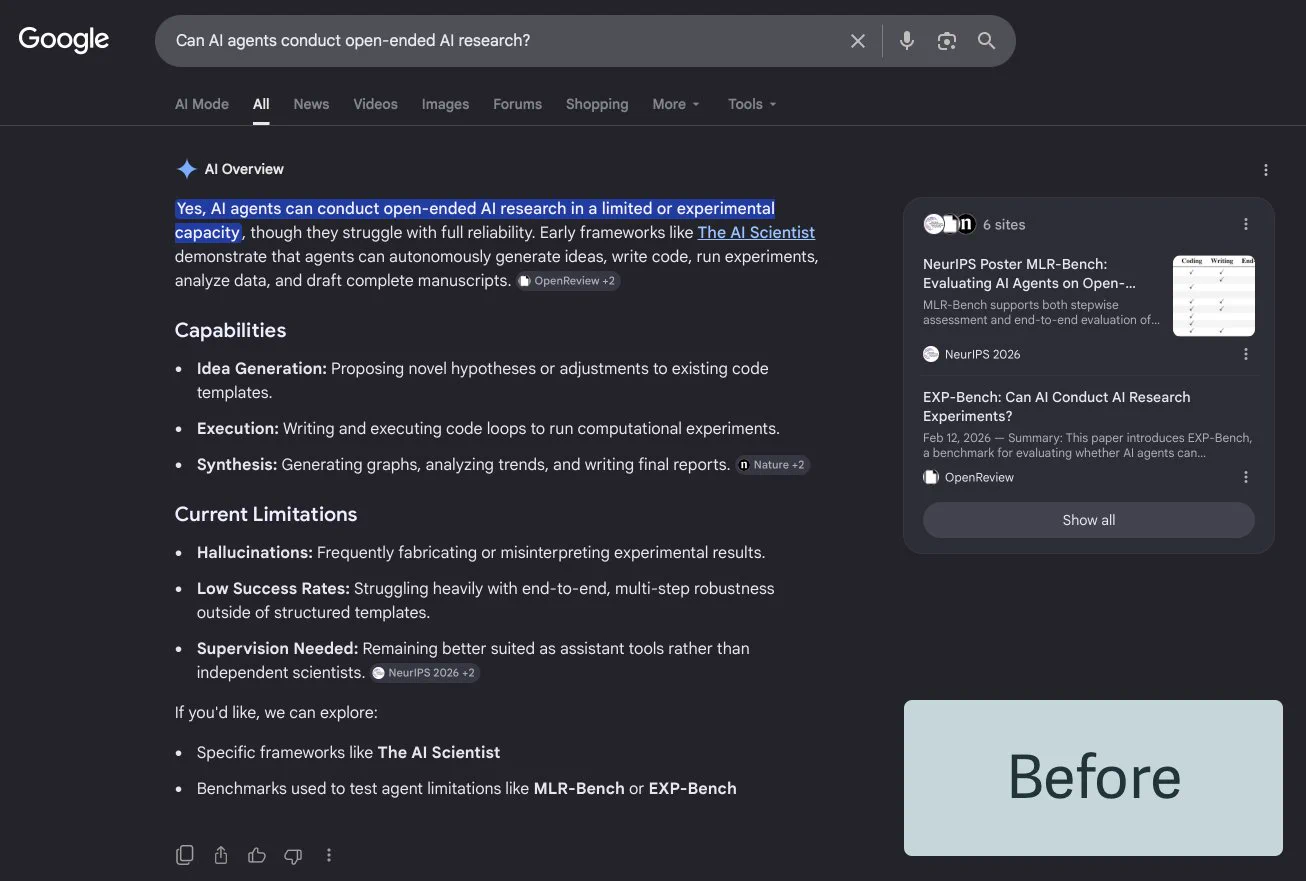The image size is (1306, 881).
Task: Give the AI Overview a thumbs up
Action: coord(257,855)
